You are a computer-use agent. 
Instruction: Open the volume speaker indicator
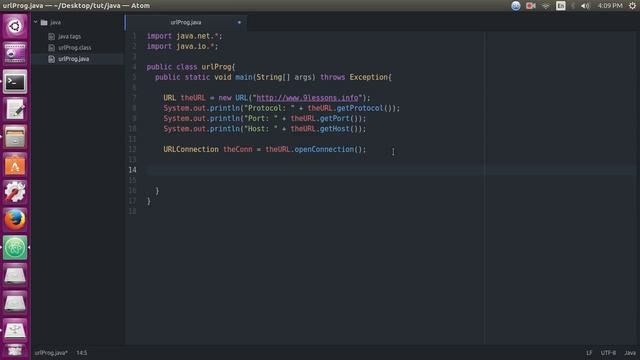[585, 6]
